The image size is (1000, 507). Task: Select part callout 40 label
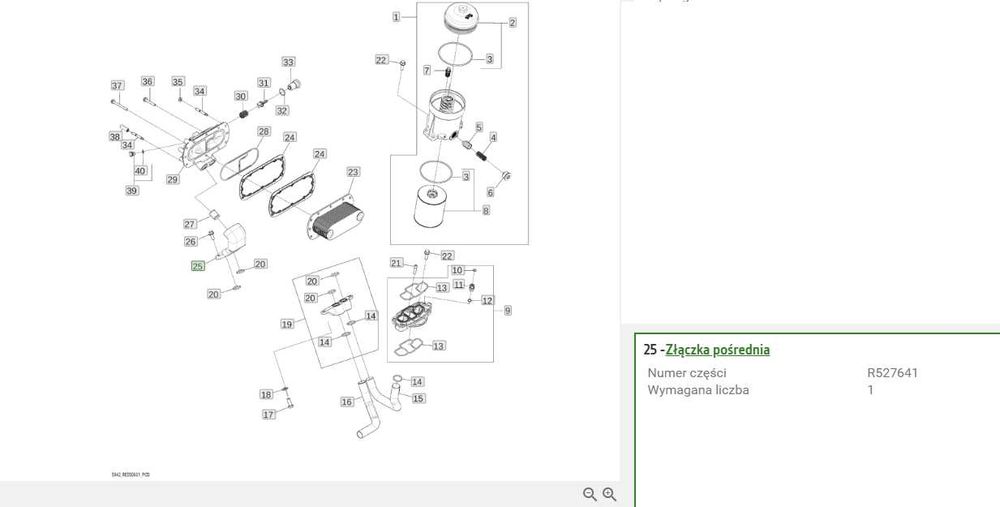click(140, 171)
